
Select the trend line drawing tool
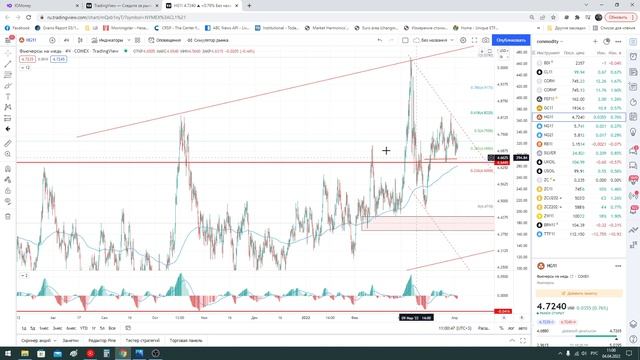pos(8,64)
